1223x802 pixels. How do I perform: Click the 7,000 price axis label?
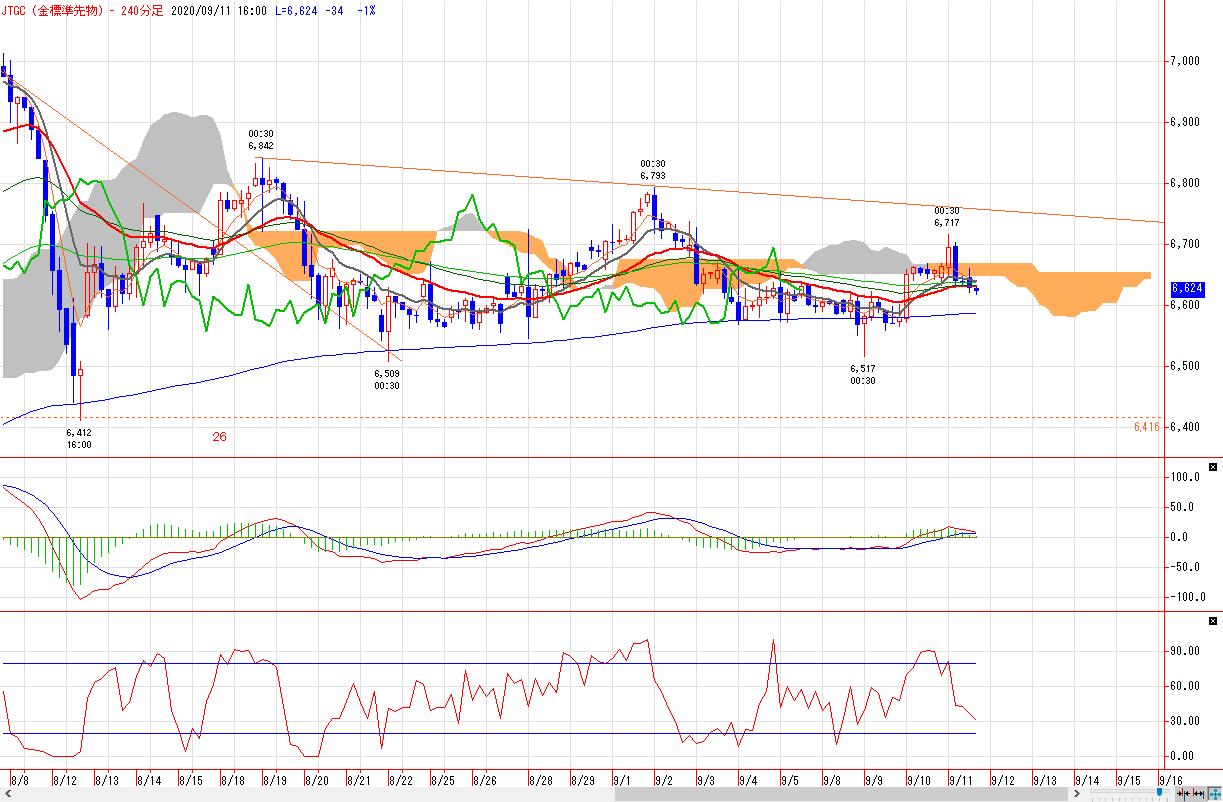(x=1184, y=62)
